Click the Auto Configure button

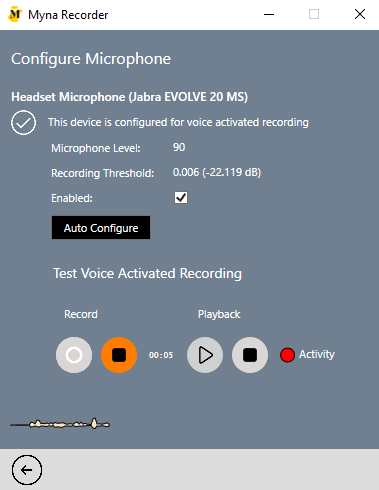click(101, 228)
